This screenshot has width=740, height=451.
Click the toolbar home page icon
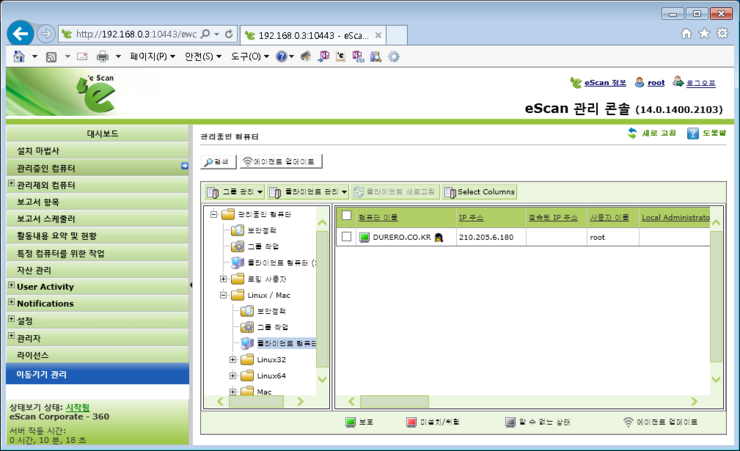19,57
